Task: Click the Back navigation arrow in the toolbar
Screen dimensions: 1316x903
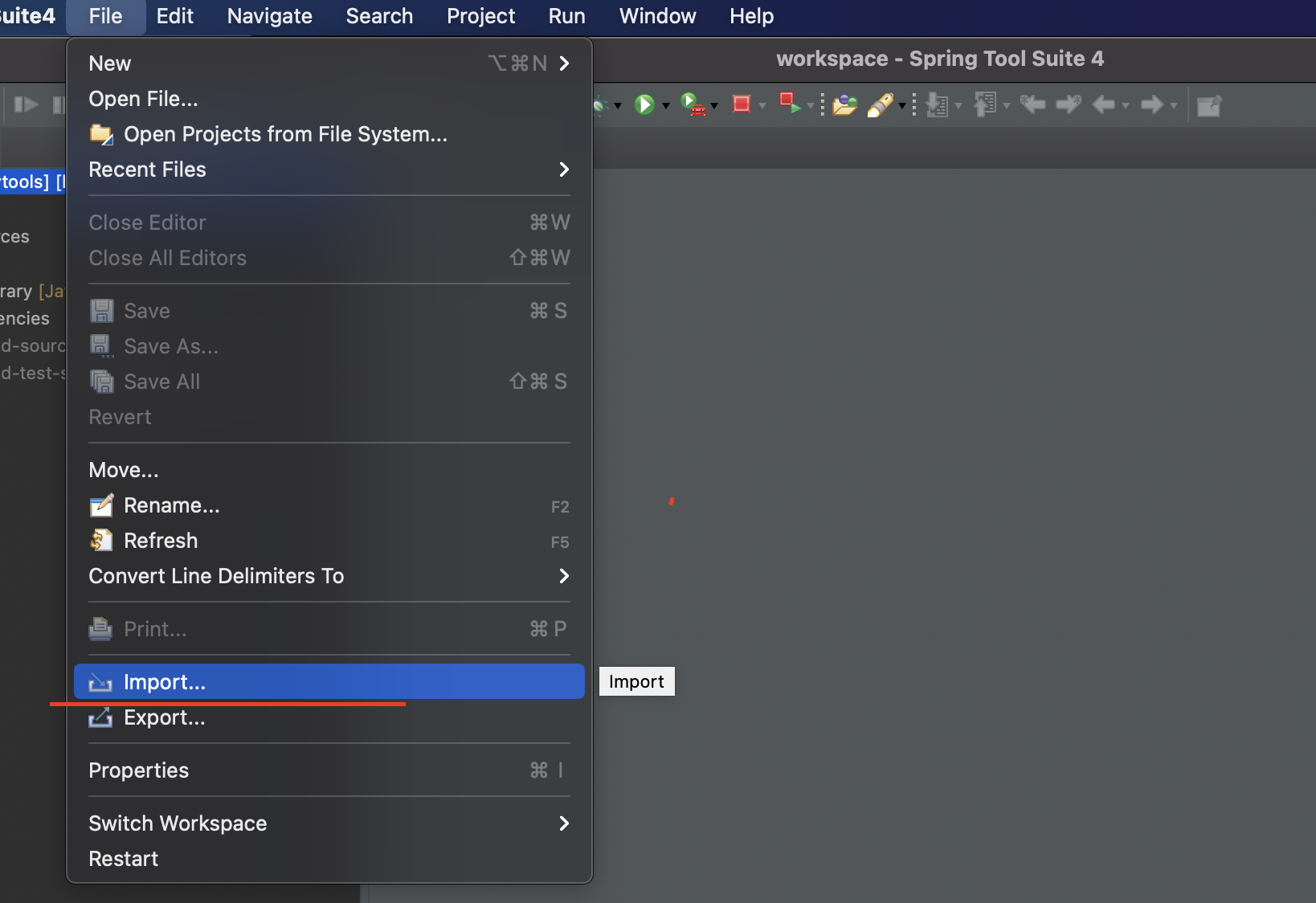Action: [1104, 104]
